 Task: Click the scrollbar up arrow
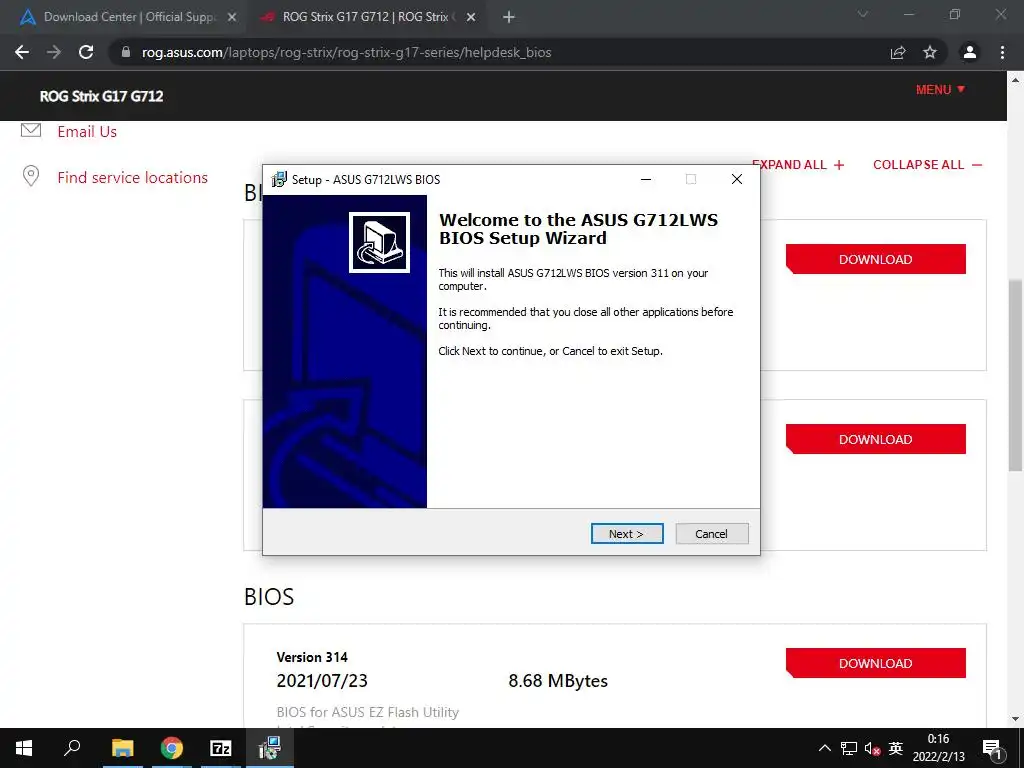click(x=1015, y=80)
